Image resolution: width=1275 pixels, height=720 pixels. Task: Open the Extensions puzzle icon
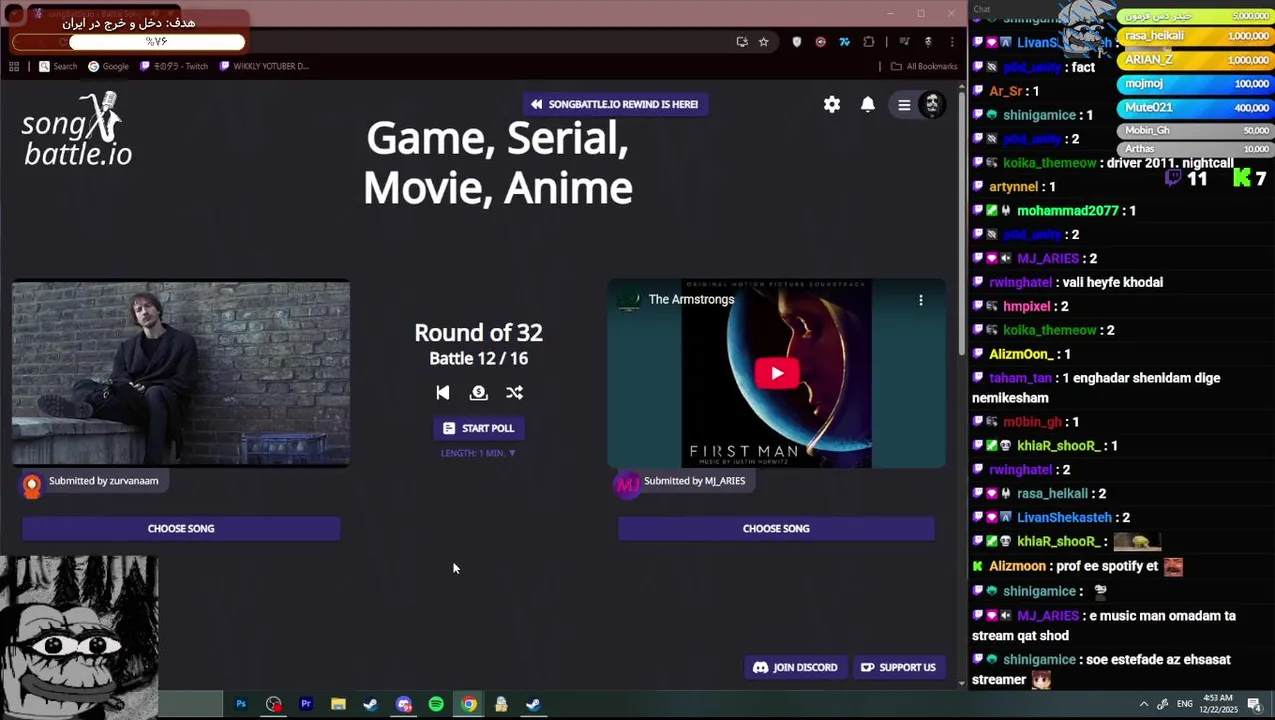point(869,42)
